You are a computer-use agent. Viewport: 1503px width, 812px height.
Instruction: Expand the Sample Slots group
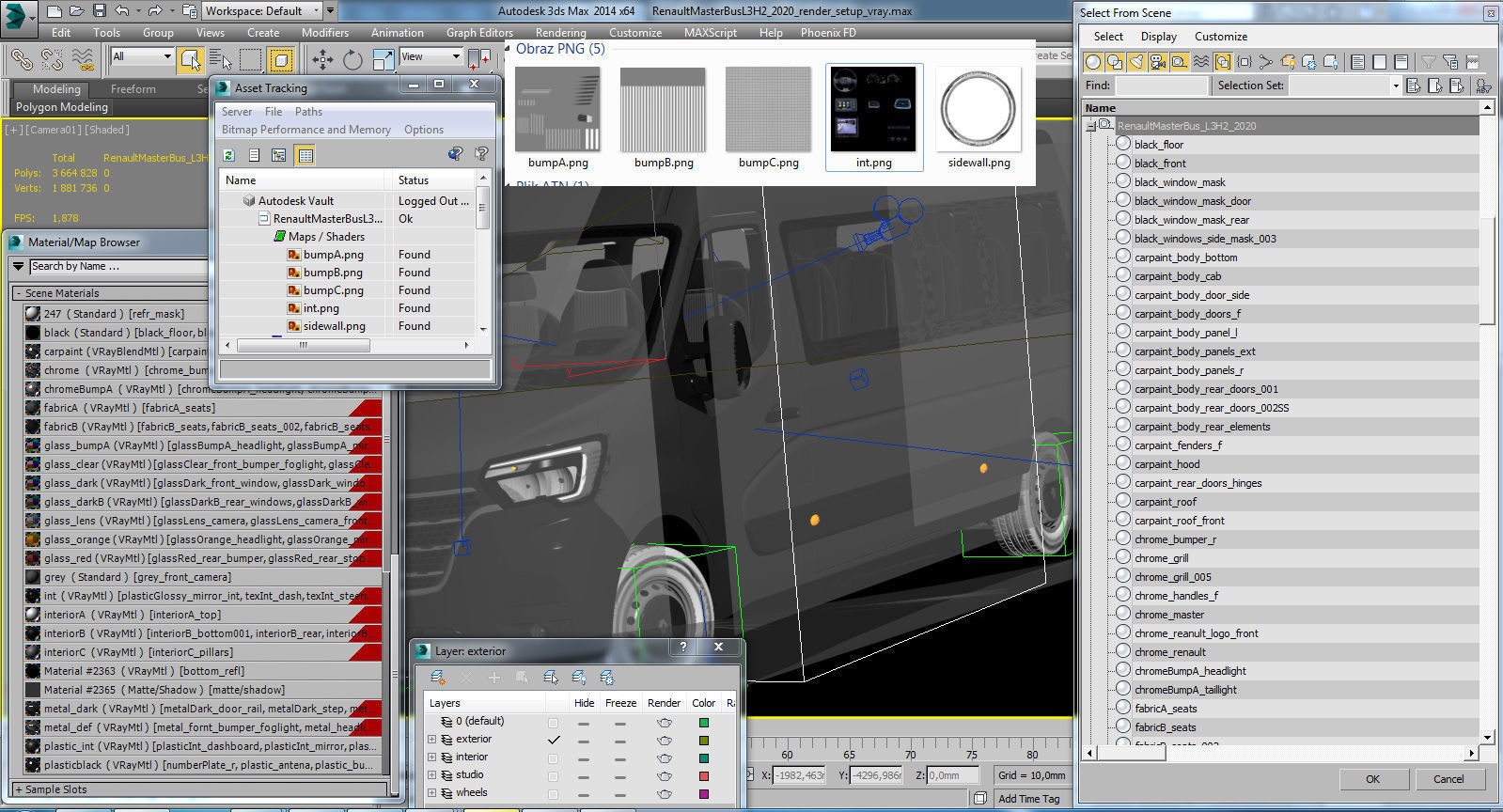click(x=19, y=789)
